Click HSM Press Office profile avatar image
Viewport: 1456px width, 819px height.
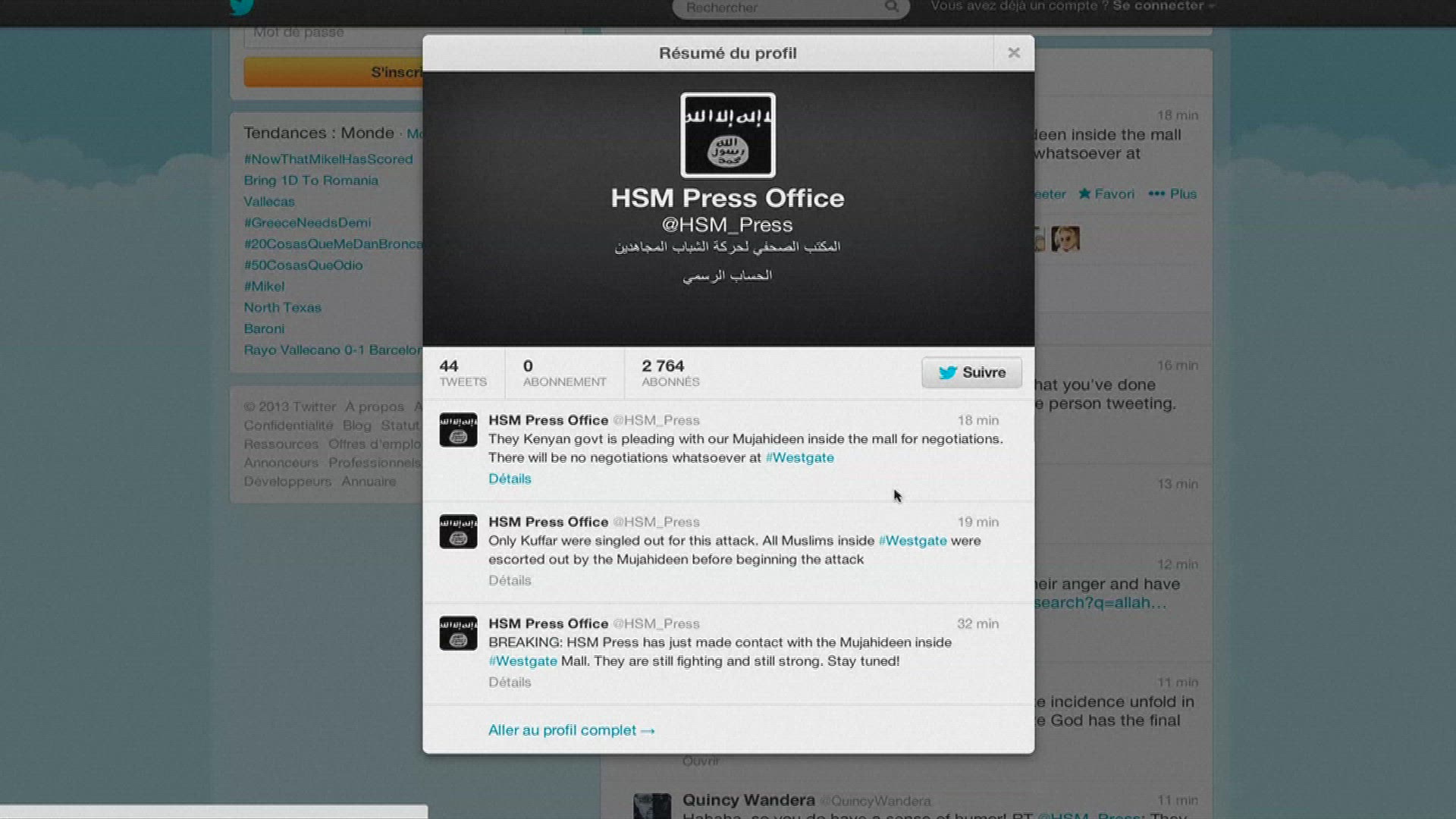coord(727,135)
